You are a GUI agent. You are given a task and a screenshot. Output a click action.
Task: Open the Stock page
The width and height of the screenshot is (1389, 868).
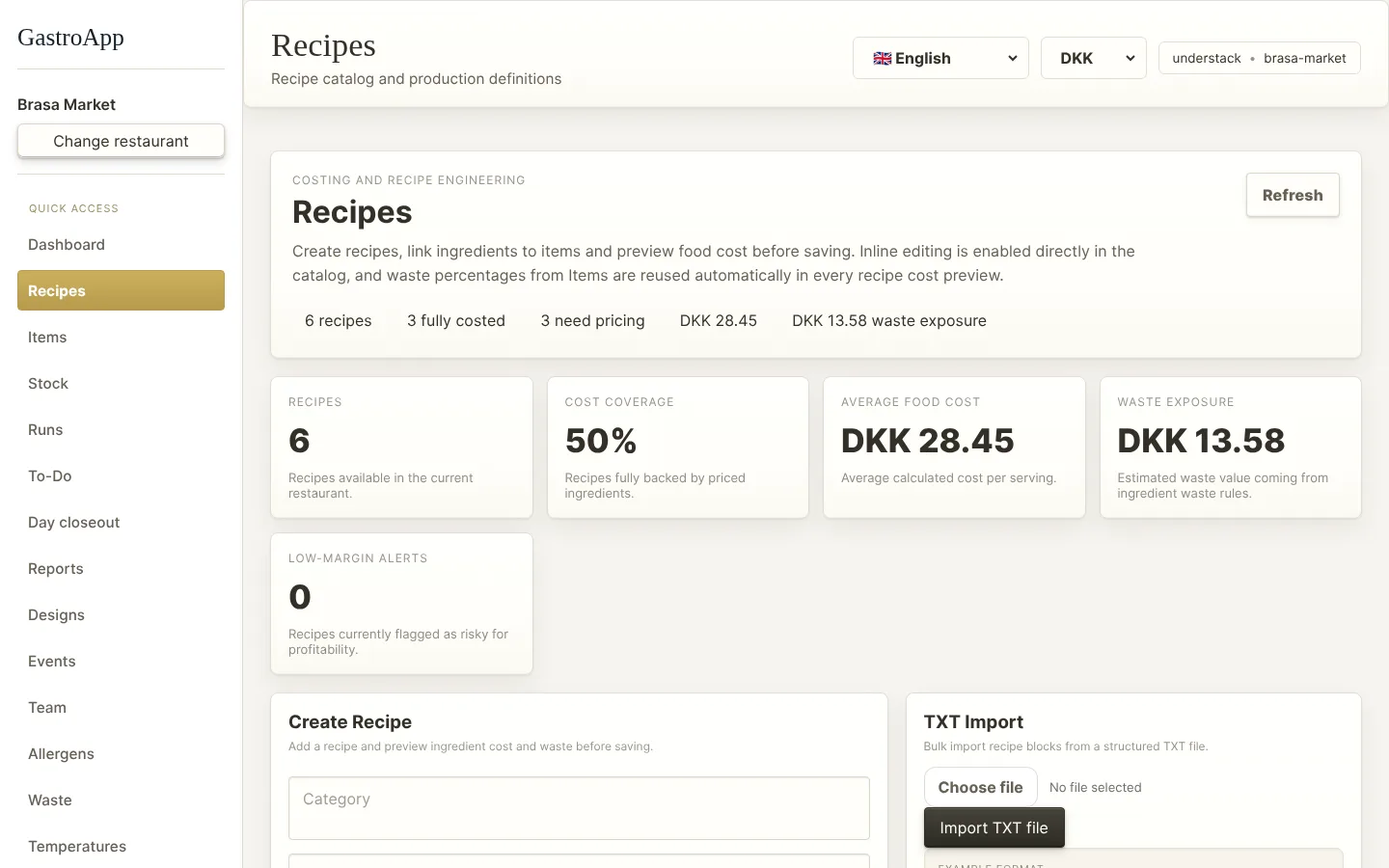click(121, 384)
